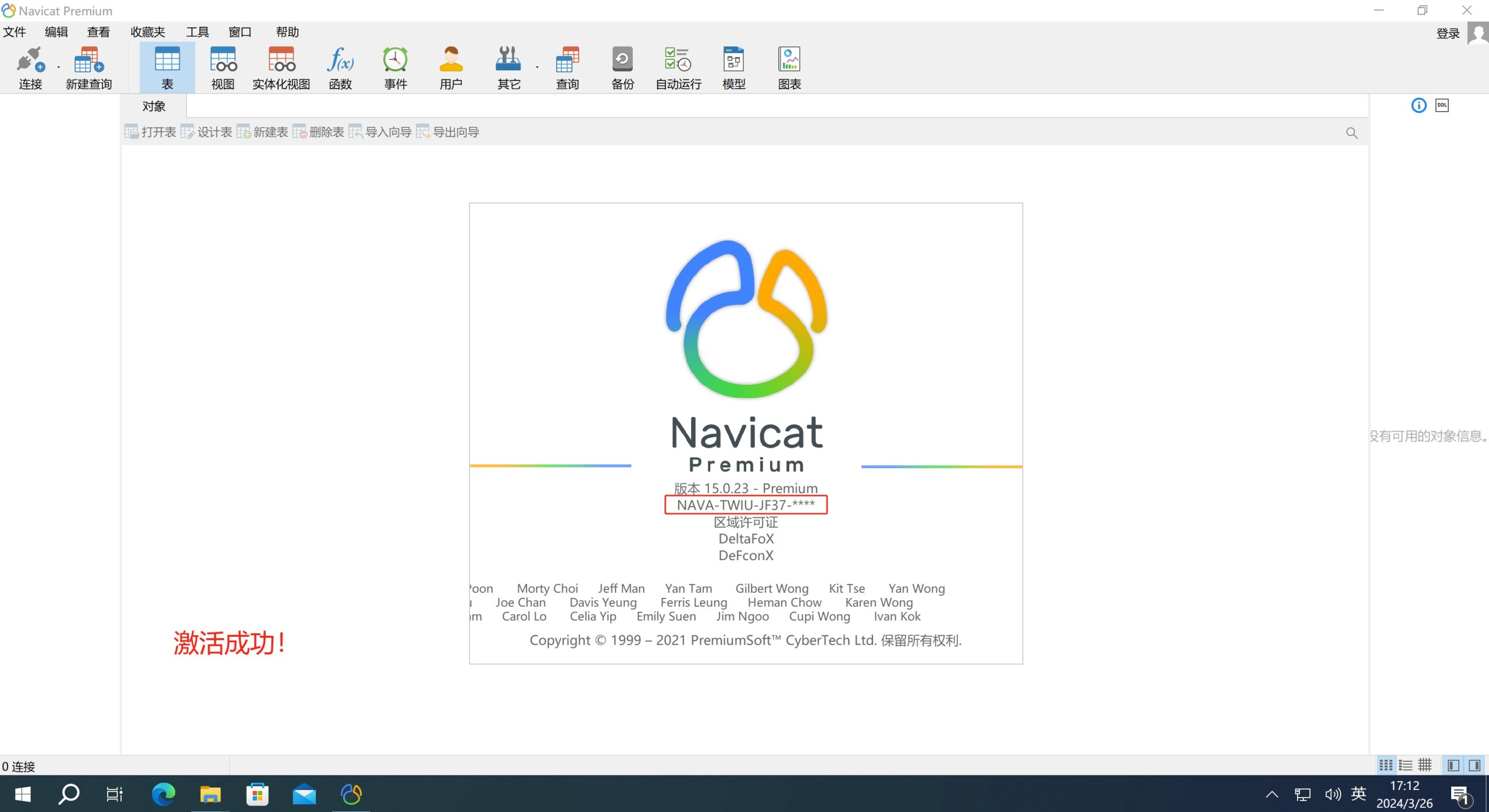Open the Mail app from taskbar
The image size is (1489, 812).
[304, 794]
